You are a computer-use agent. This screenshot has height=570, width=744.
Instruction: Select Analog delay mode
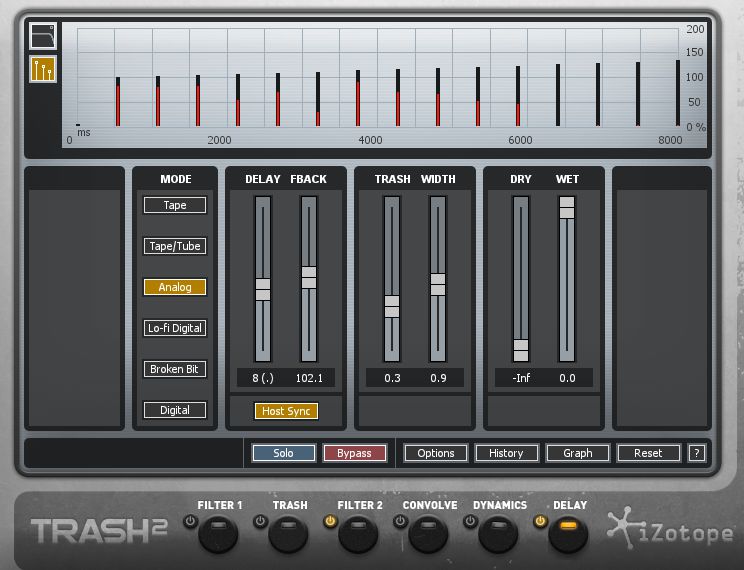(x=175, y=287)
